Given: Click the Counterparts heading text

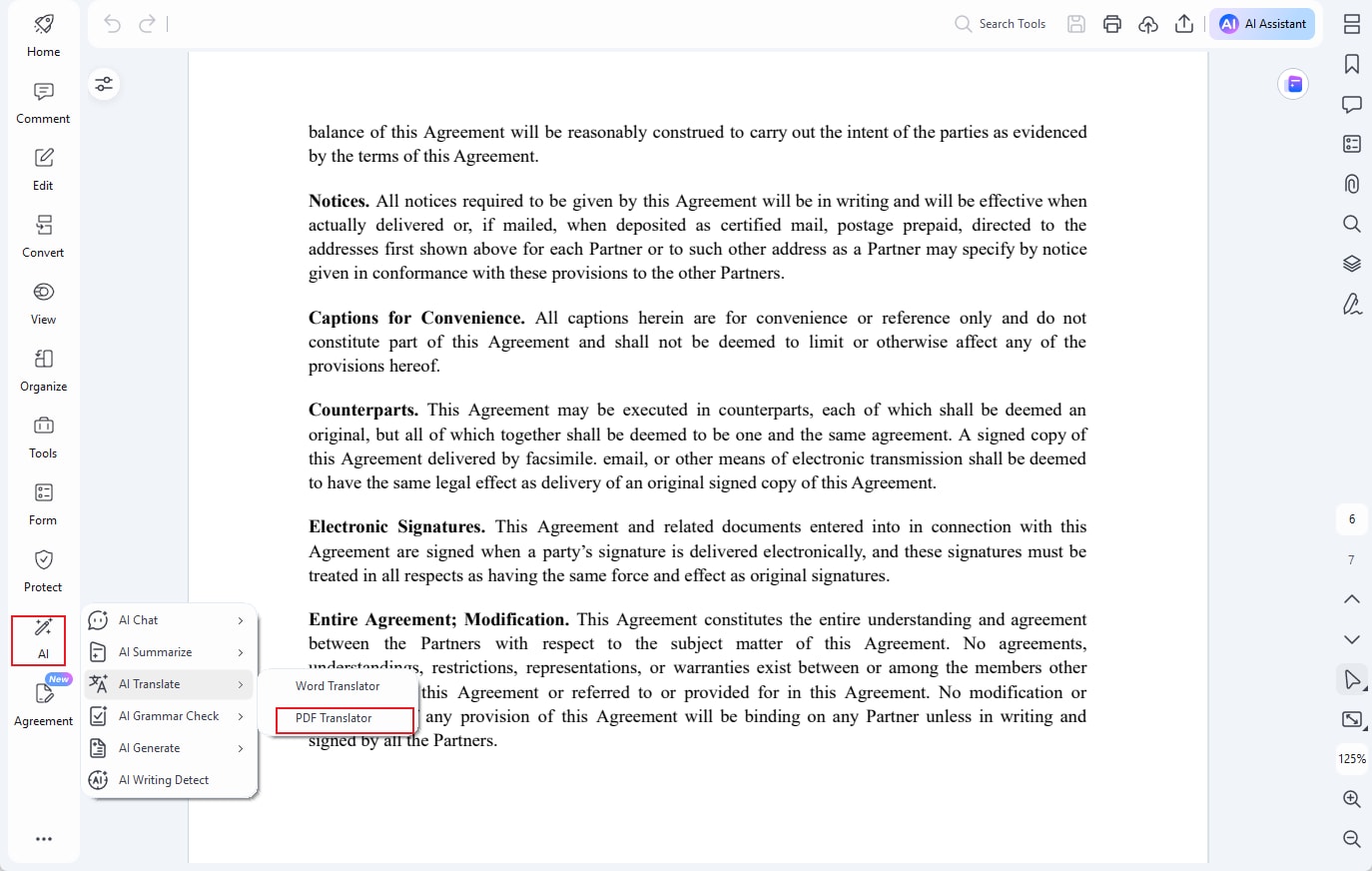Looking at the screenshot, I should point(363,410).
